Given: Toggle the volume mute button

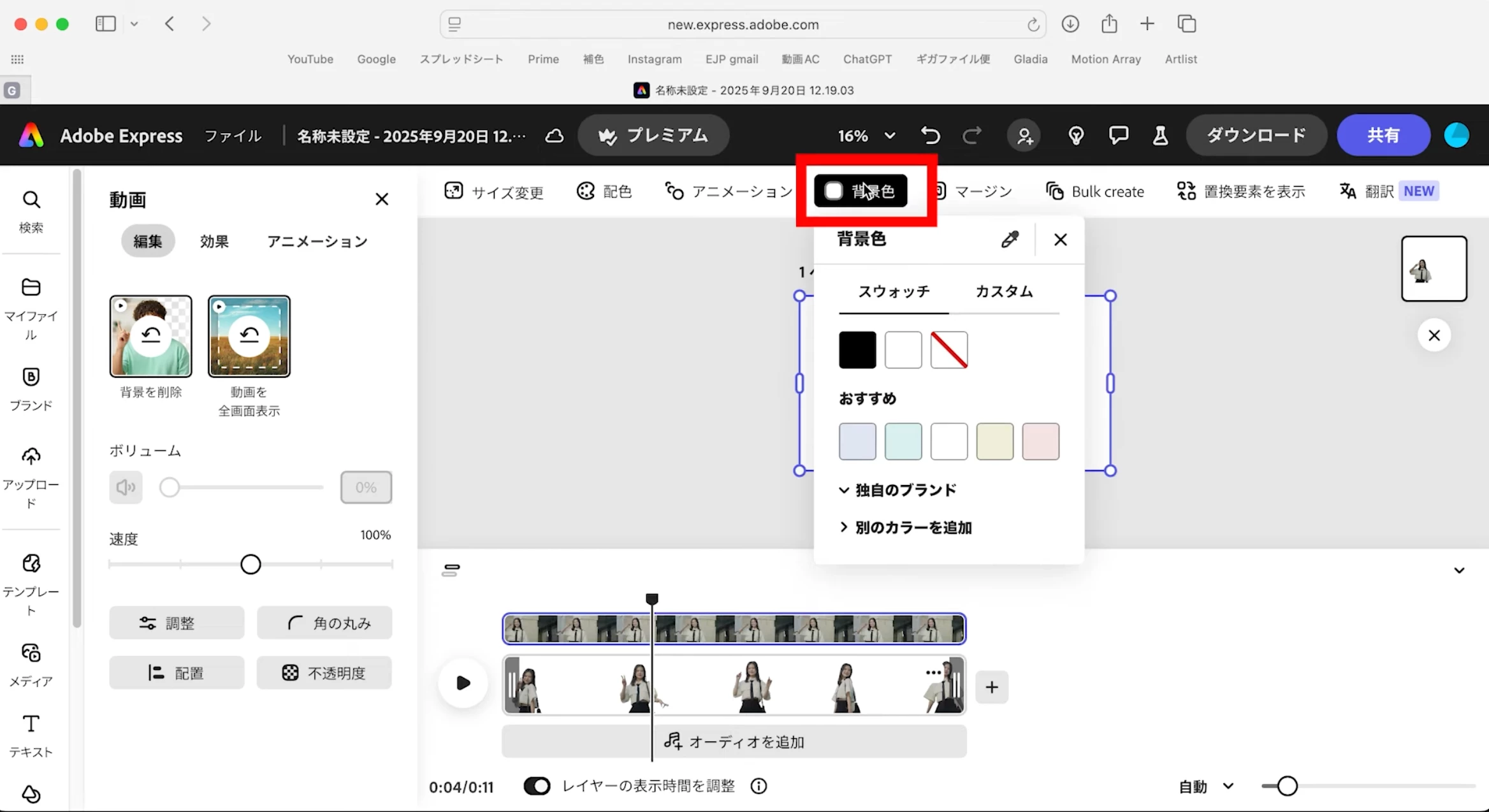Looking at the screenshot, I should click(x=126, y=488).
